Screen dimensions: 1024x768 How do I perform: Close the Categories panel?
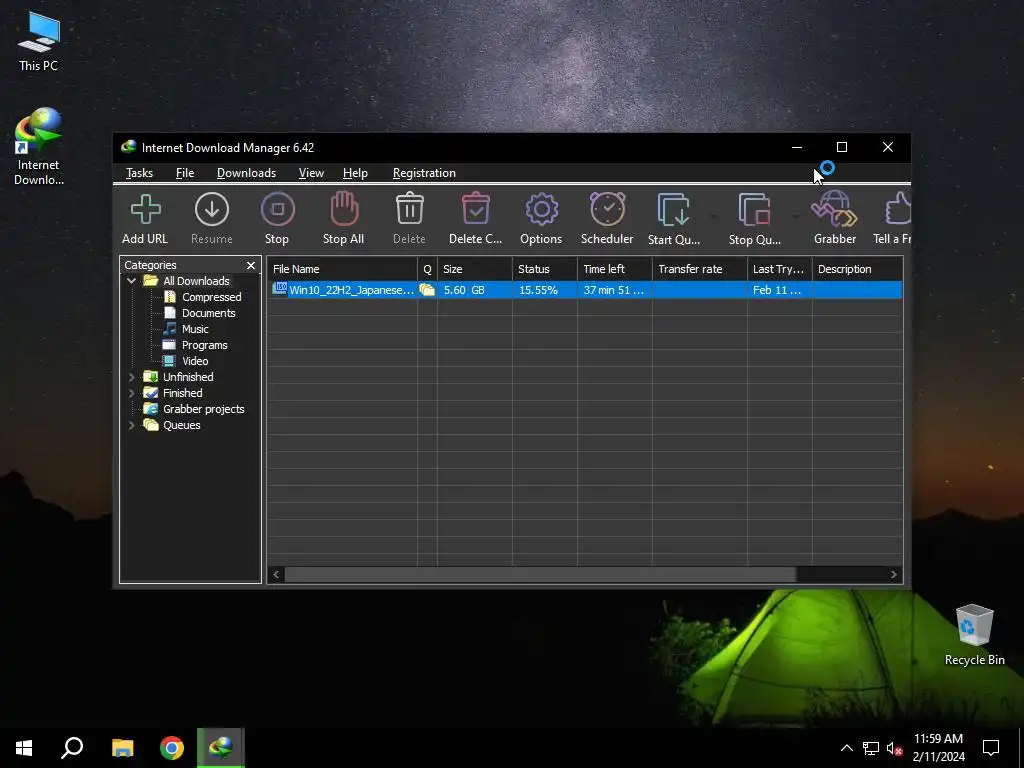(251, 265)
